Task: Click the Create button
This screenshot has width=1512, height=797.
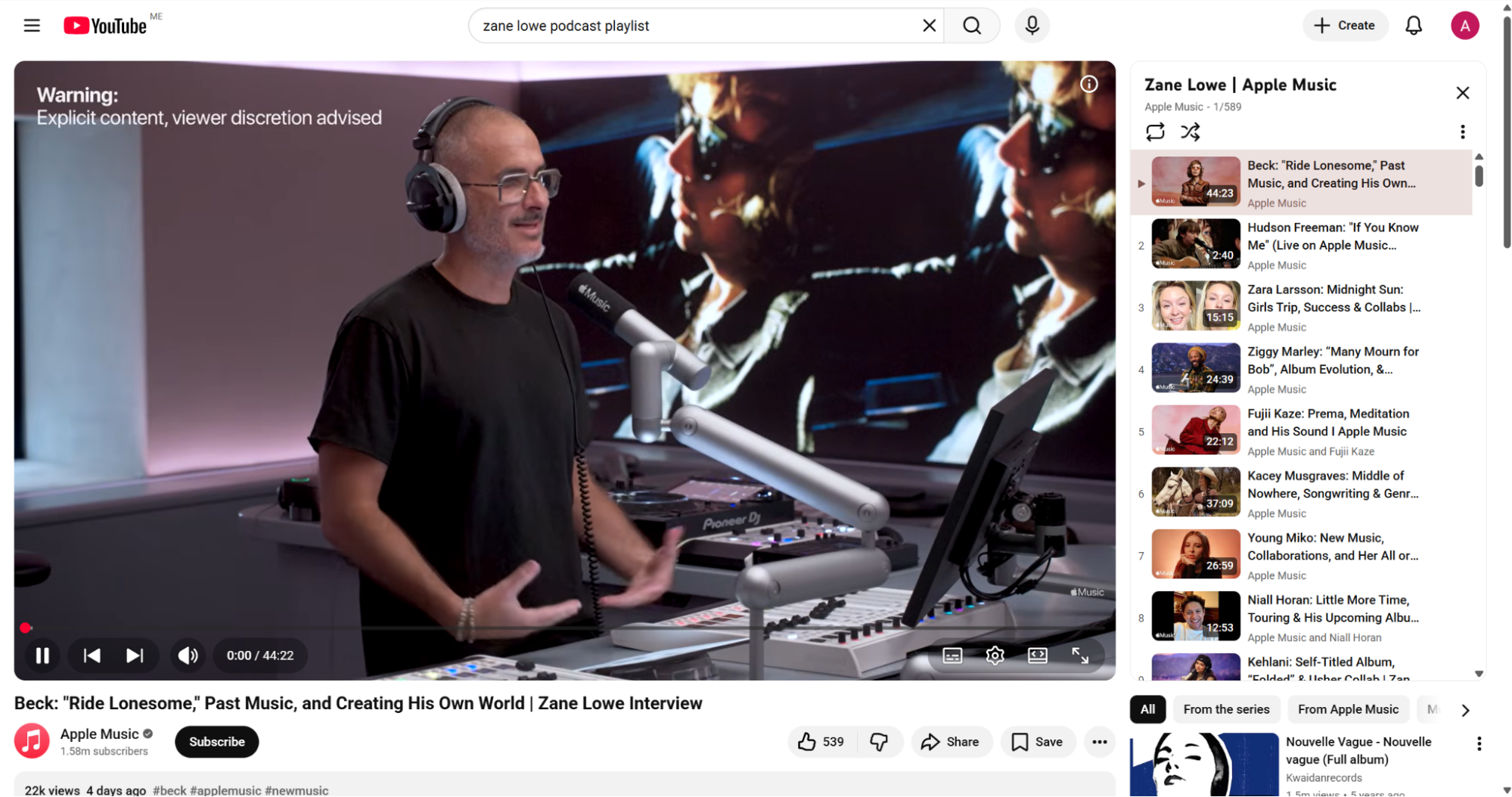Action: (1344, 26)
